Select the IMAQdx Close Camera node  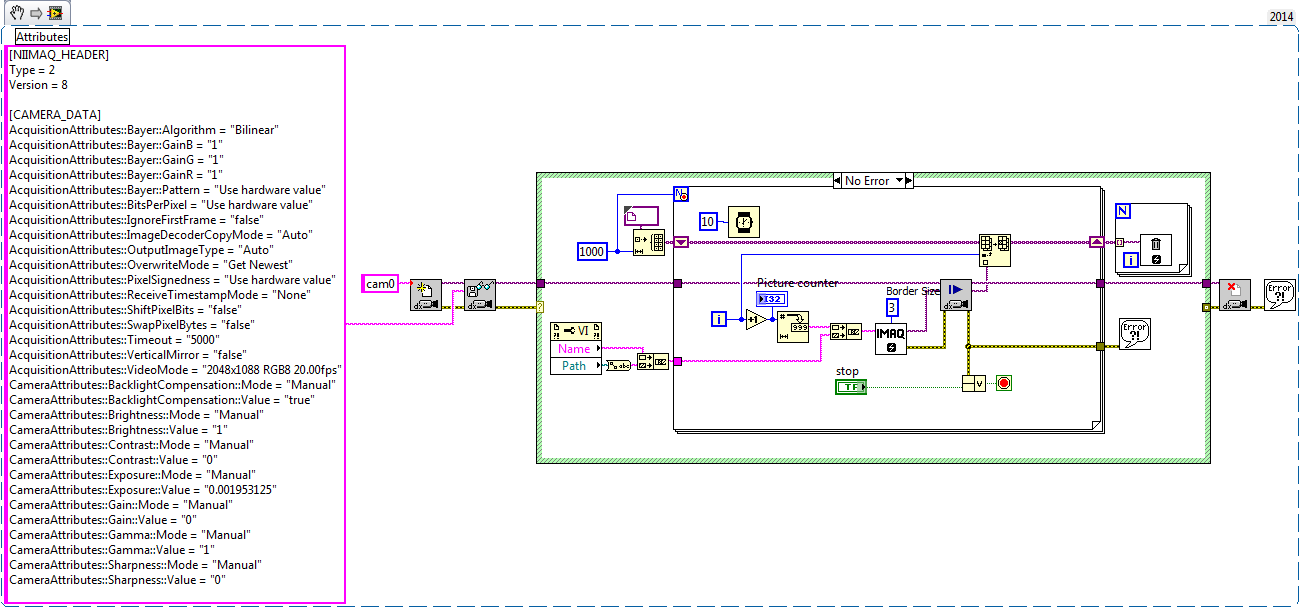pyautogui.click(x=1235, y=295)
